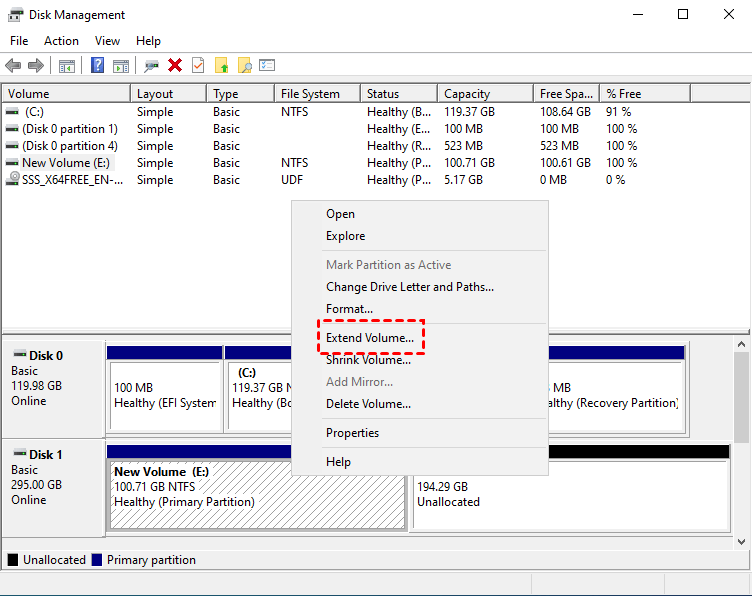Click the drive icon of (C:) row
Viewport: 752px width, 596px height.
point(12,112)
